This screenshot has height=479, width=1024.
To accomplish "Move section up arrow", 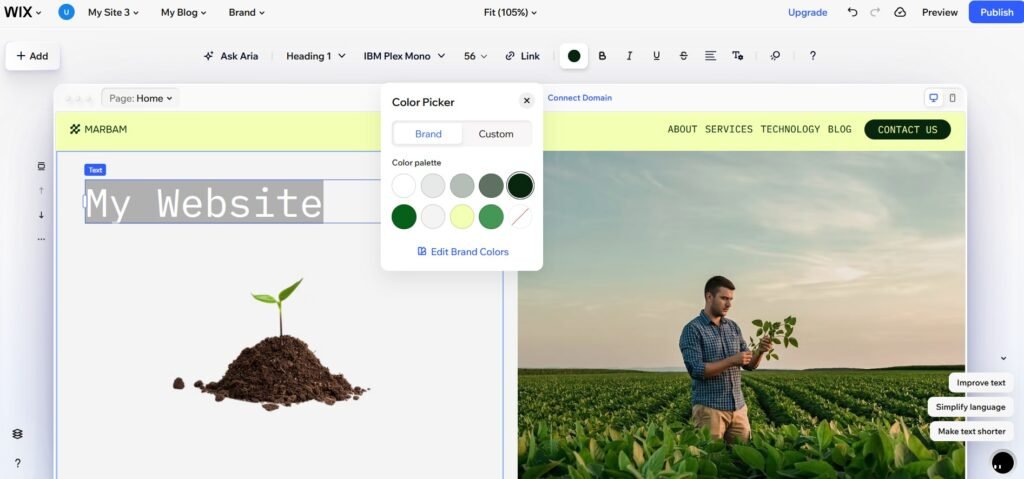I will [41, 191].
